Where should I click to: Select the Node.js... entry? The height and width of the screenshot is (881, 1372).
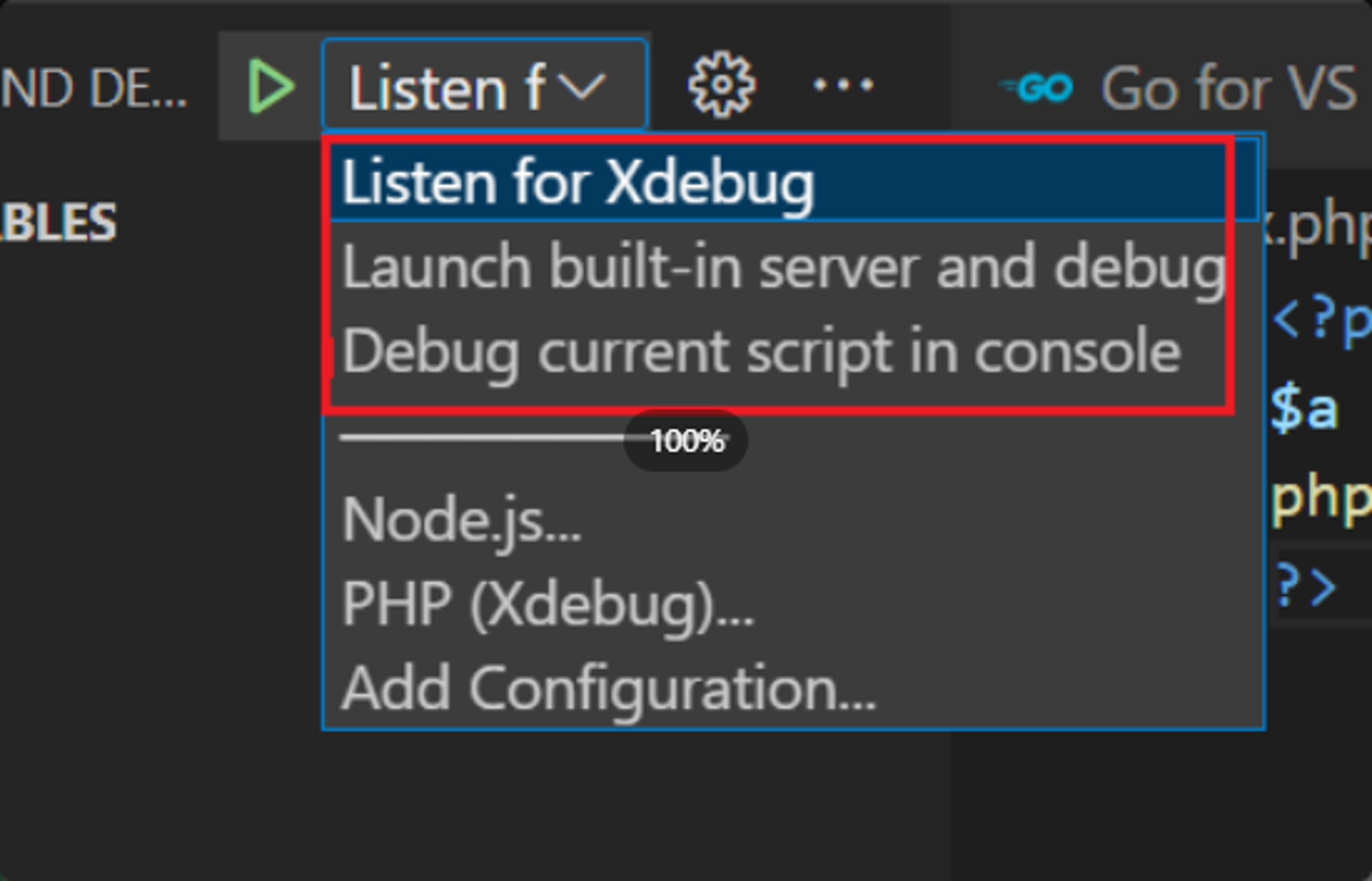(x=462, y=520)
